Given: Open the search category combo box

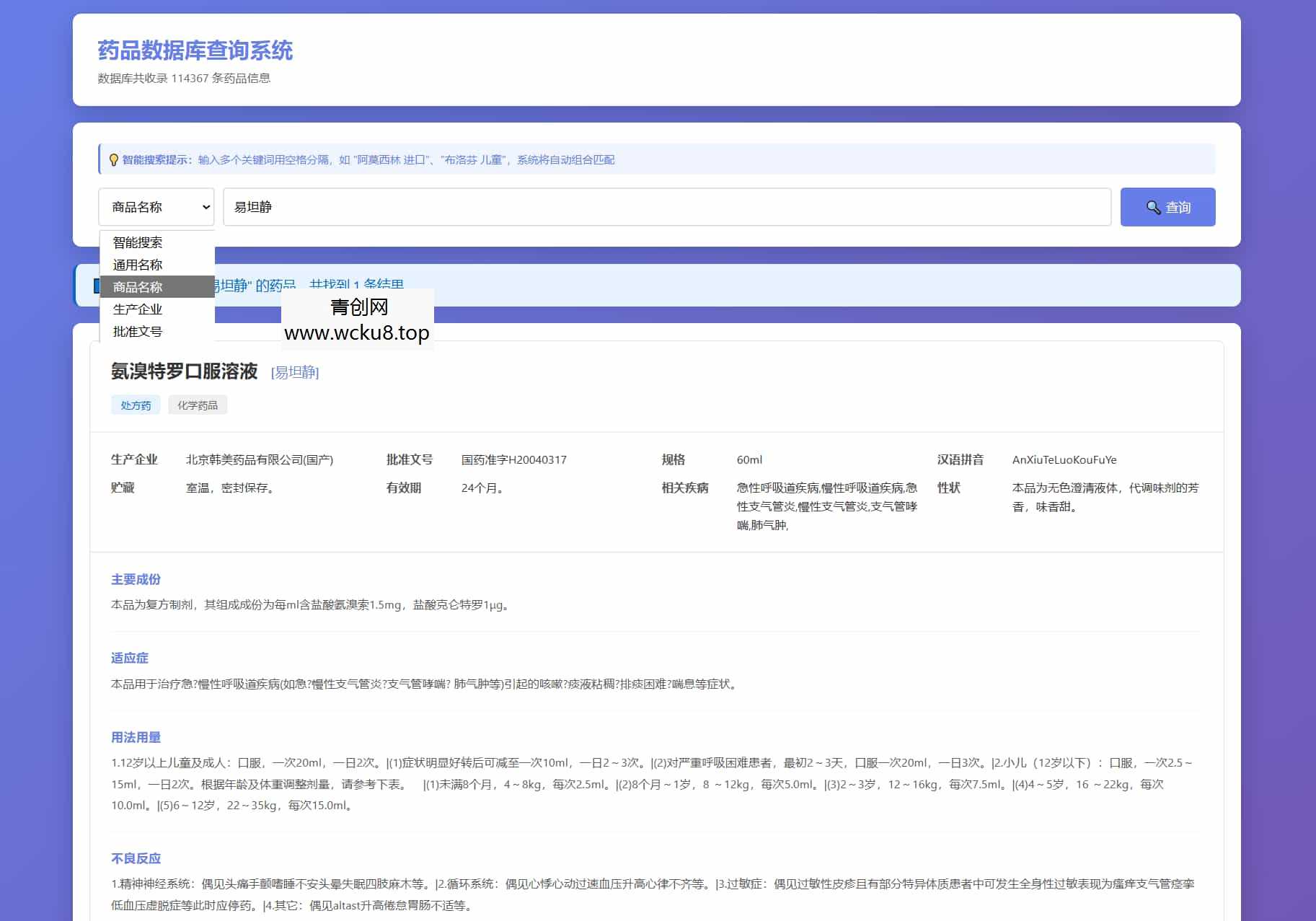Looking at the screenshot, I should pyautogui.click(x=156, y=207).
